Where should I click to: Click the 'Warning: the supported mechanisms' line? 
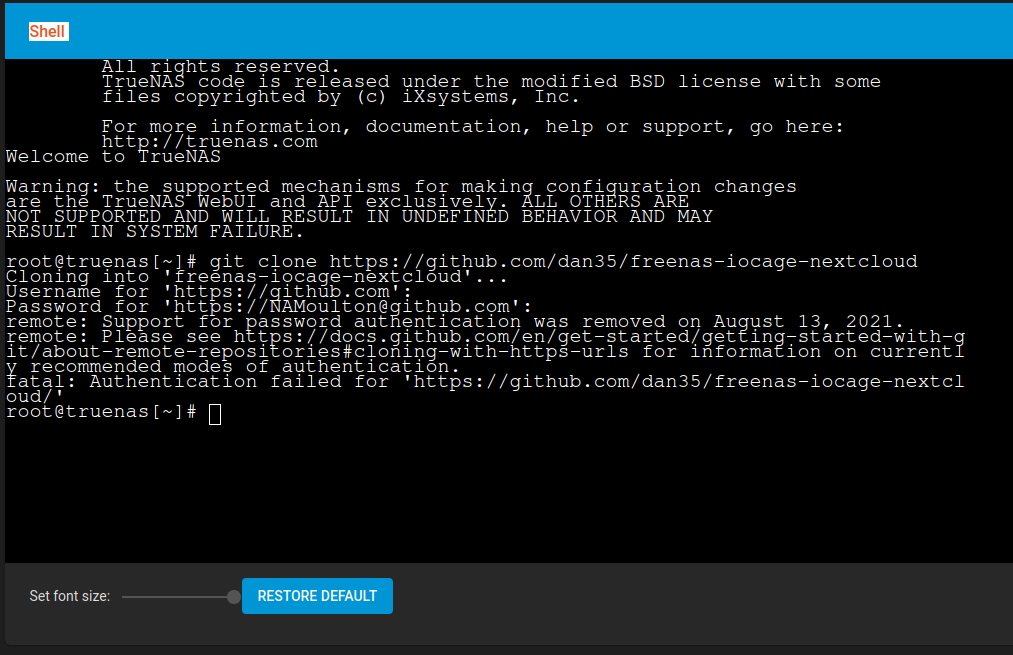click(401, 187)
